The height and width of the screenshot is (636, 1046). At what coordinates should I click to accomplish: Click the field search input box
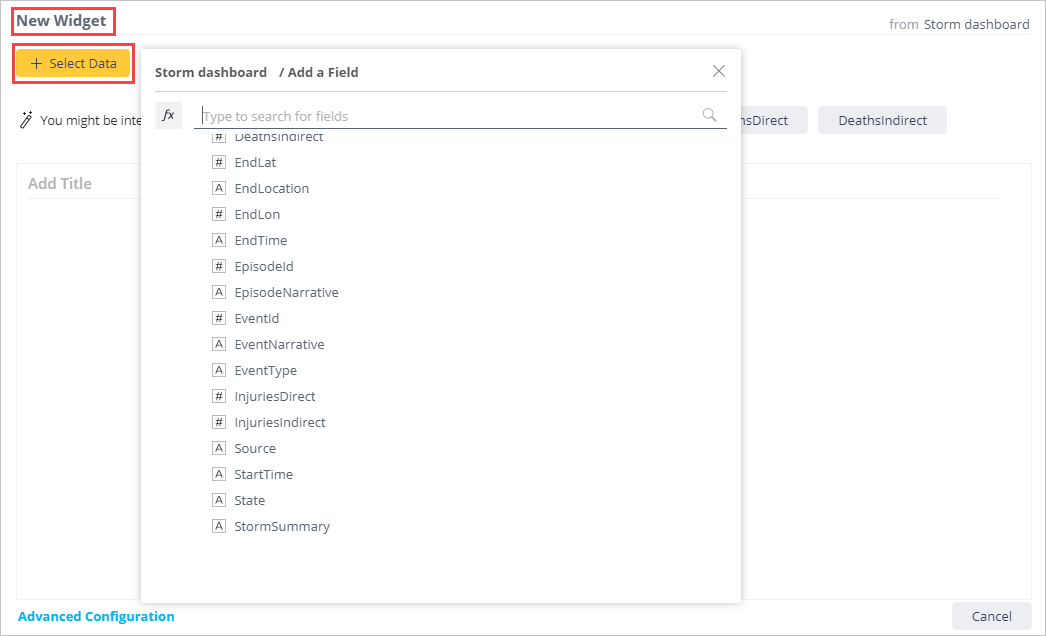pos(440,116)
